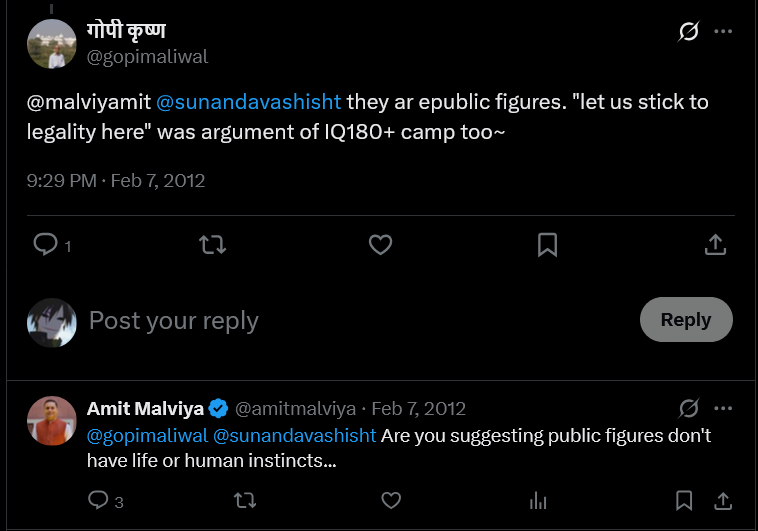This screenshot has width=758, height=531.
Task: Repost Amit Malviya's reply
Action: [x=245, y=500]
